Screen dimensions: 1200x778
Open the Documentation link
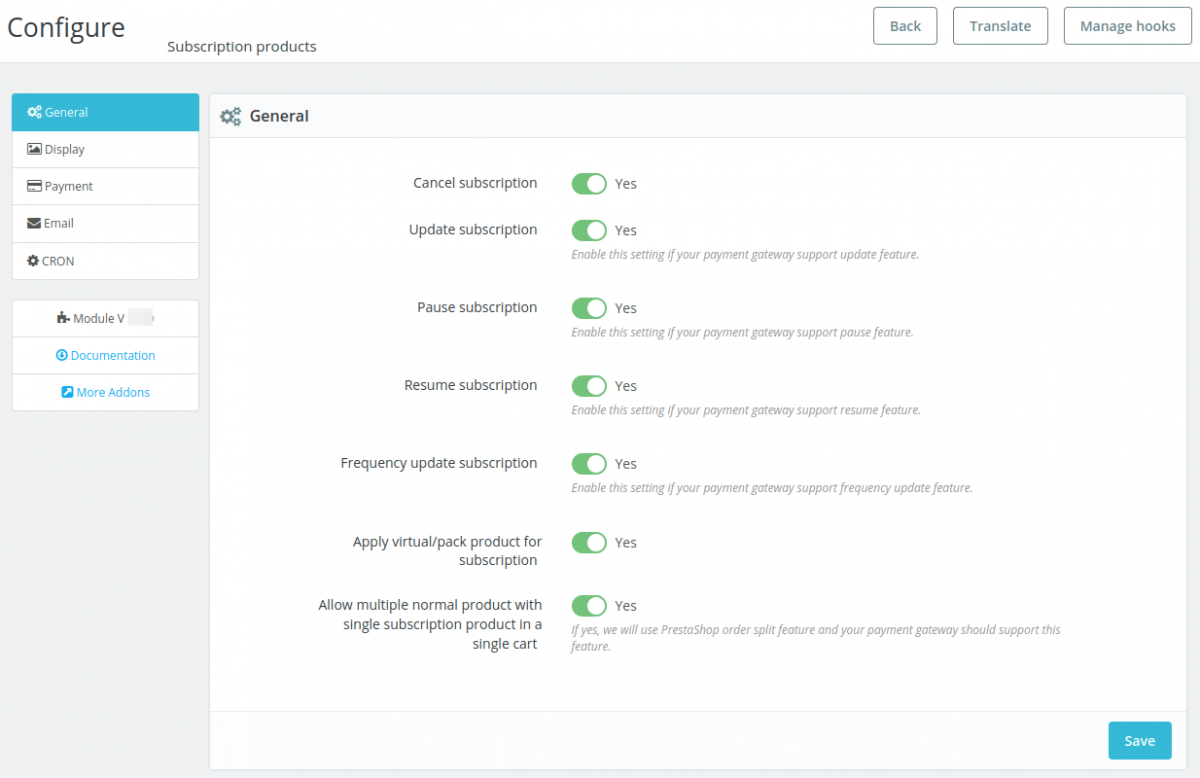pyautogui.click(x=113, y=355)
